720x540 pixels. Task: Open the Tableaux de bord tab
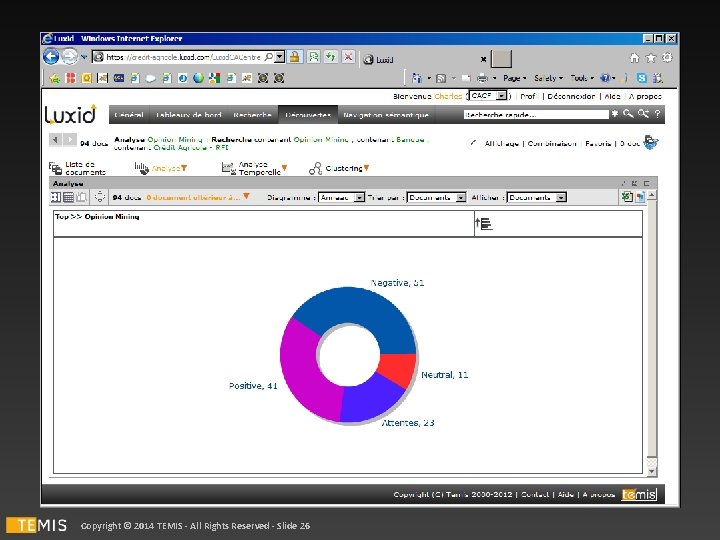188,115
